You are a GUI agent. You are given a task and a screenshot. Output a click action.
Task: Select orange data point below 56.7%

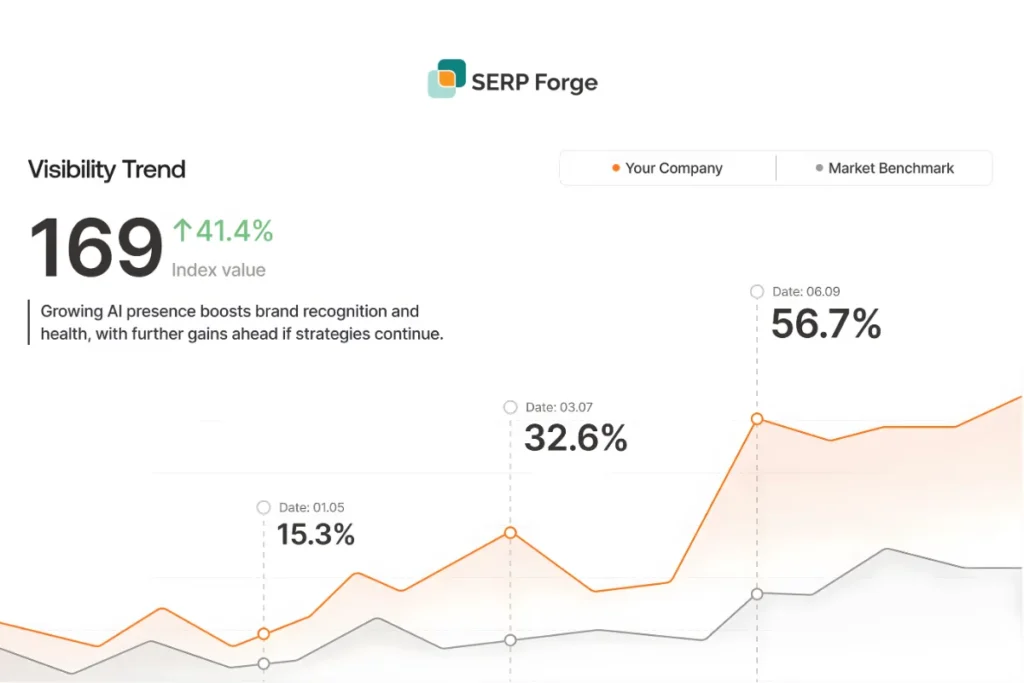pyautogui.click(x=757, y=419)
